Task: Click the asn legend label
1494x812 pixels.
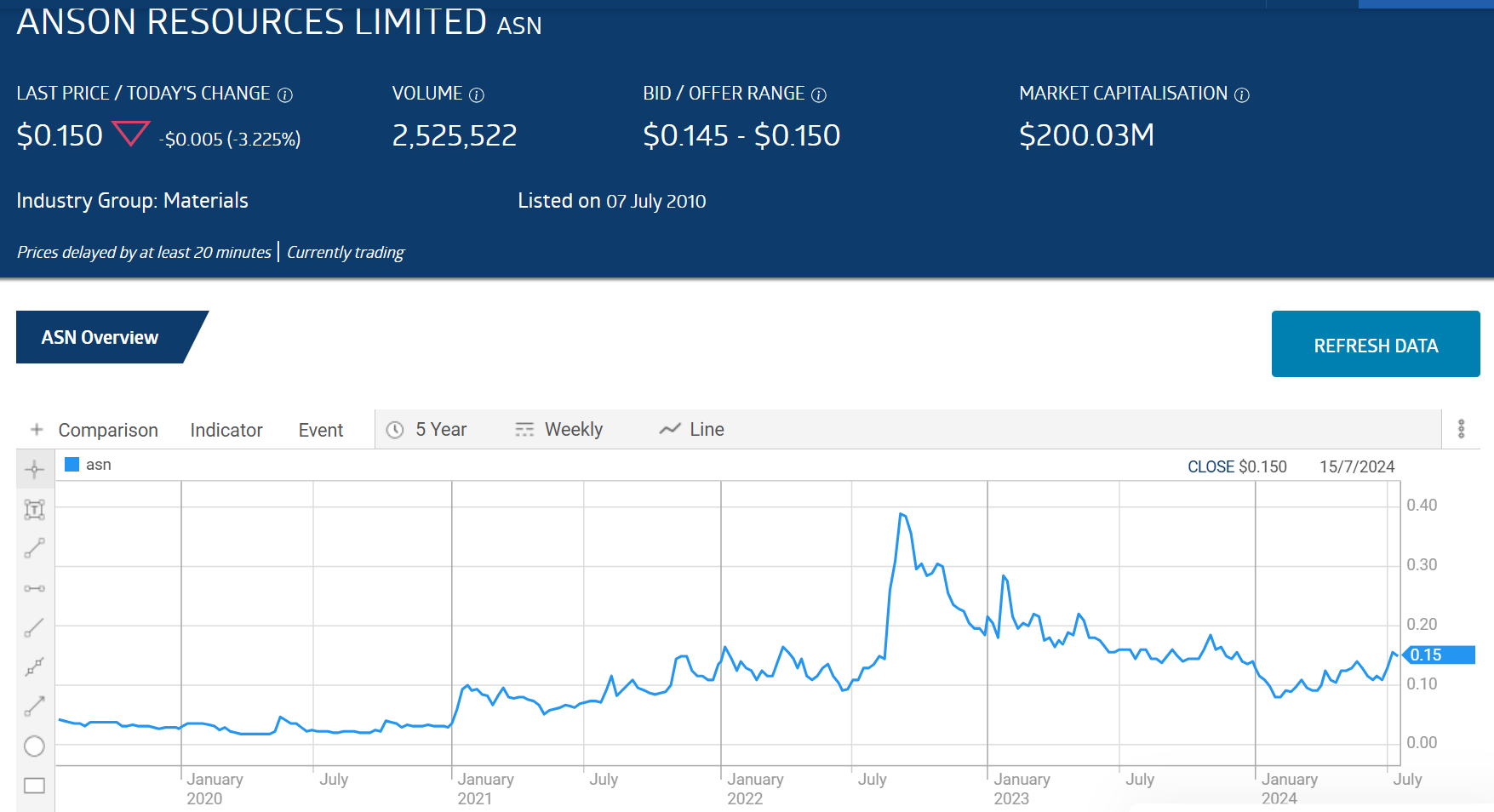Action: click(x=99, y=464)
